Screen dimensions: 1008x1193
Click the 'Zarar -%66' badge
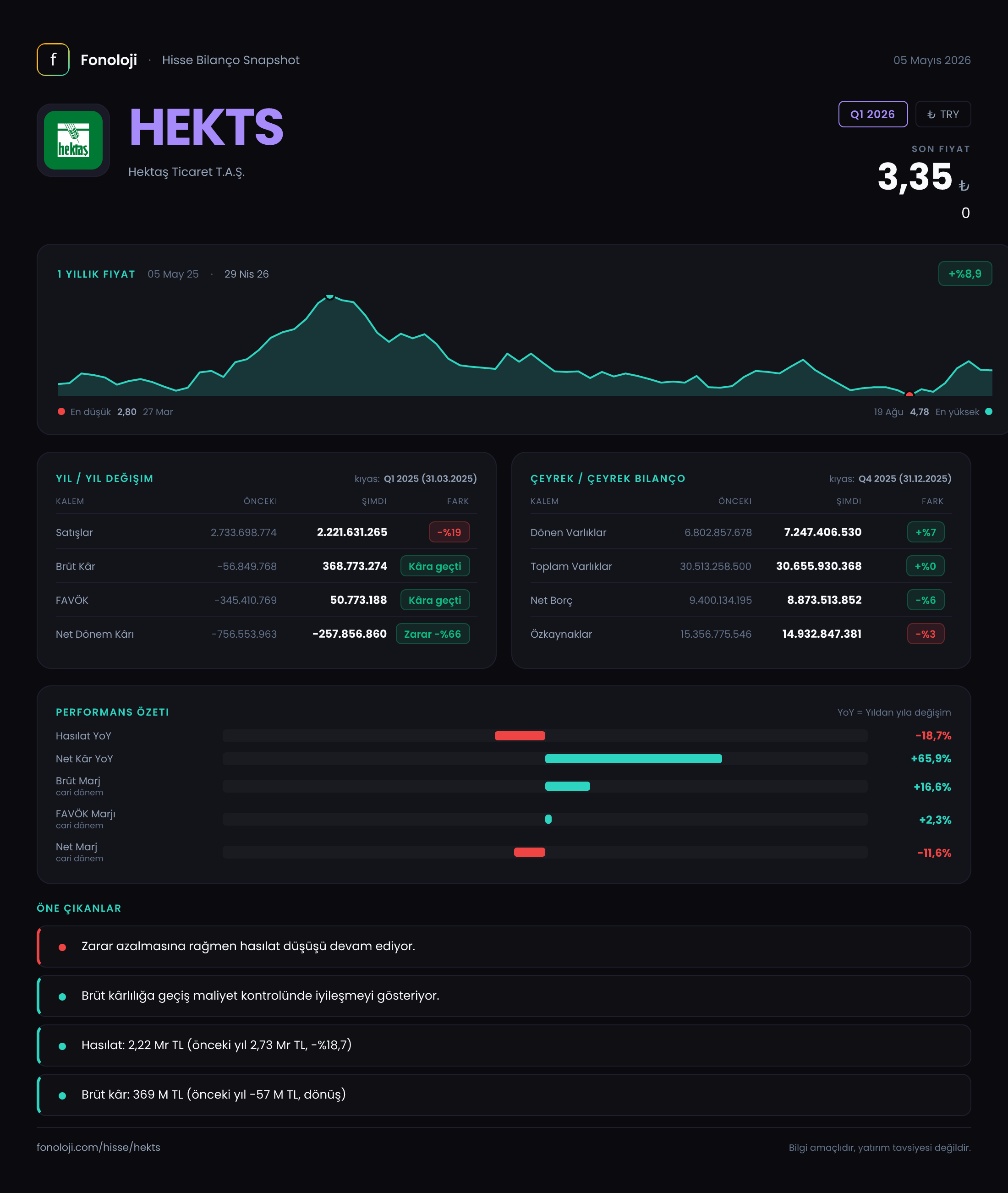433,634
